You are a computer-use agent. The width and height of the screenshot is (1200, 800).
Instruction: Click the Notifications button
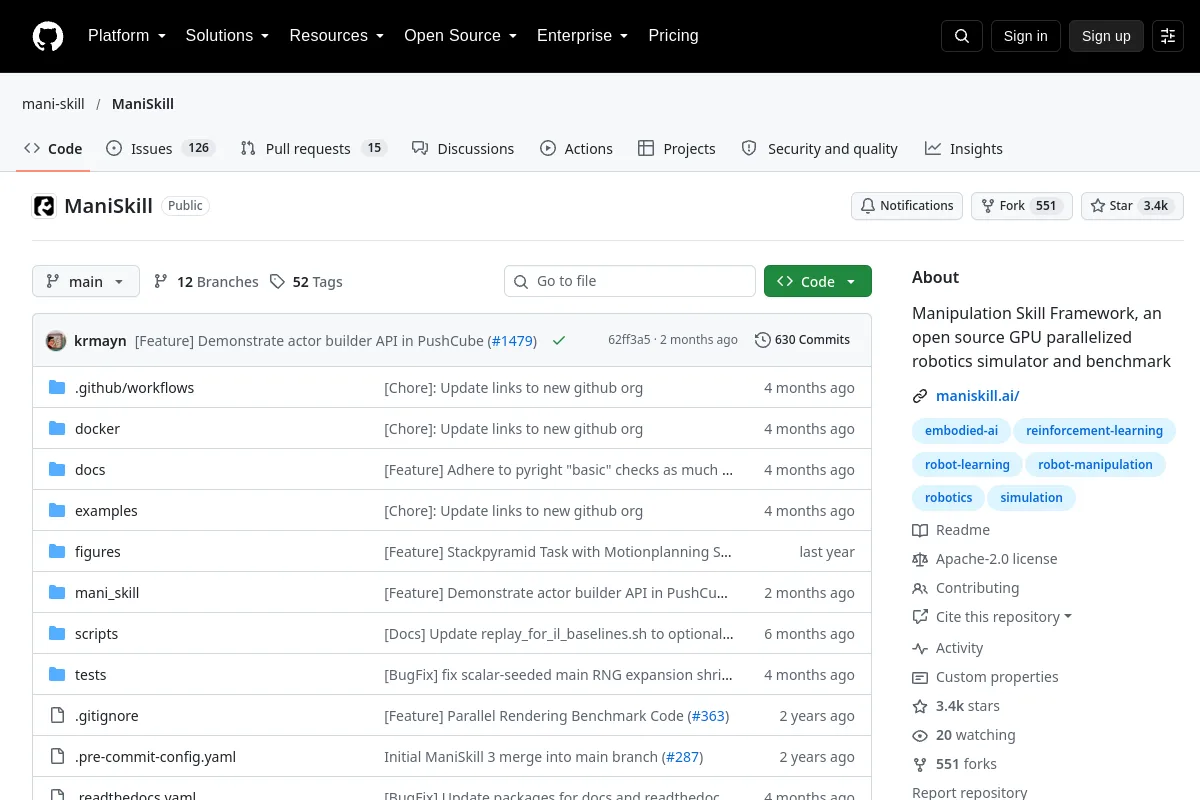coord(907,206)
